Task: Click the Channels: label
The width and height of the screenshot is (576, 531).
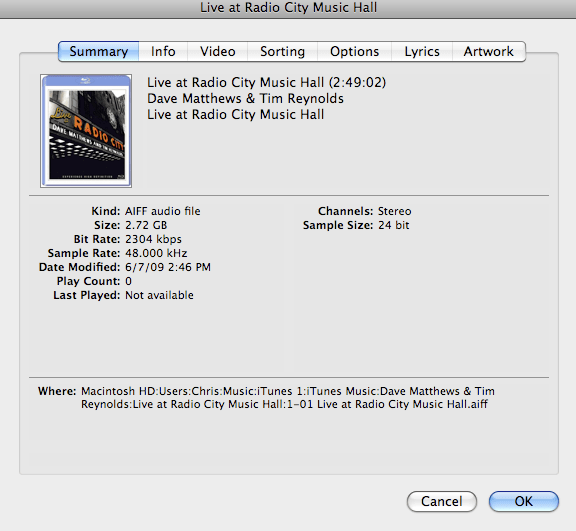Action: click(345, 211)
